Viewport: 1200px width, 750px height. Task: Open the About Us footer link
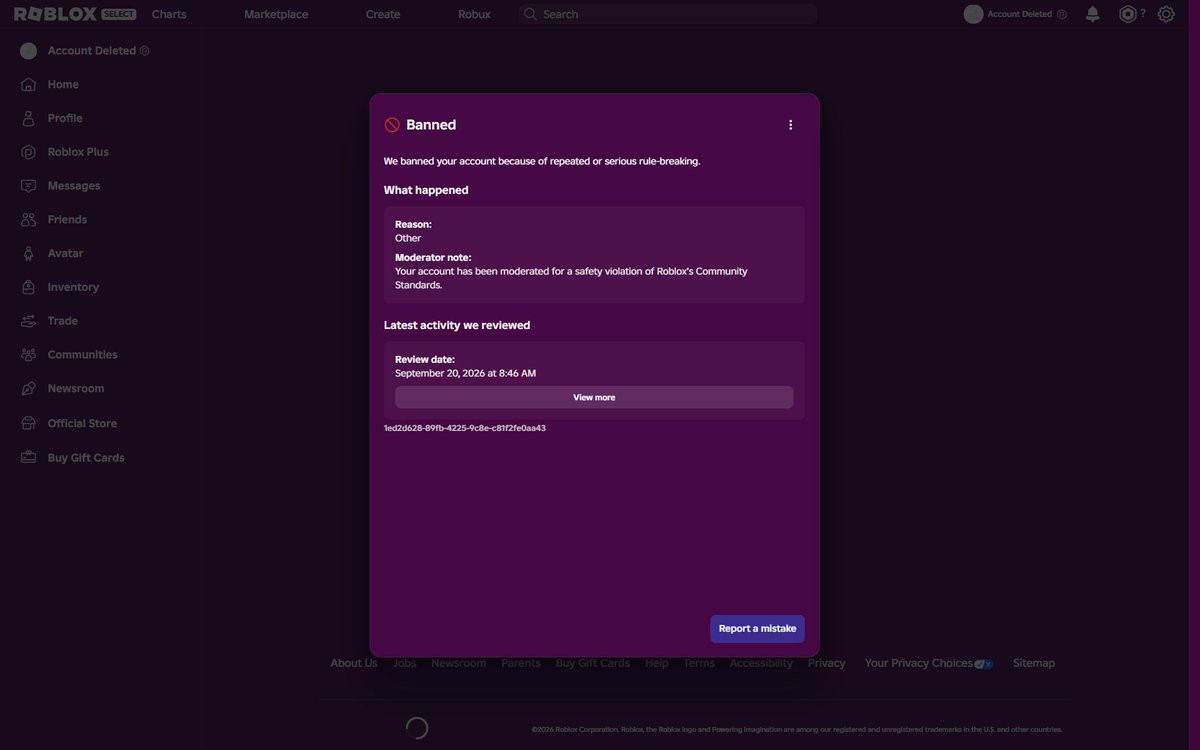coord(354,663)
